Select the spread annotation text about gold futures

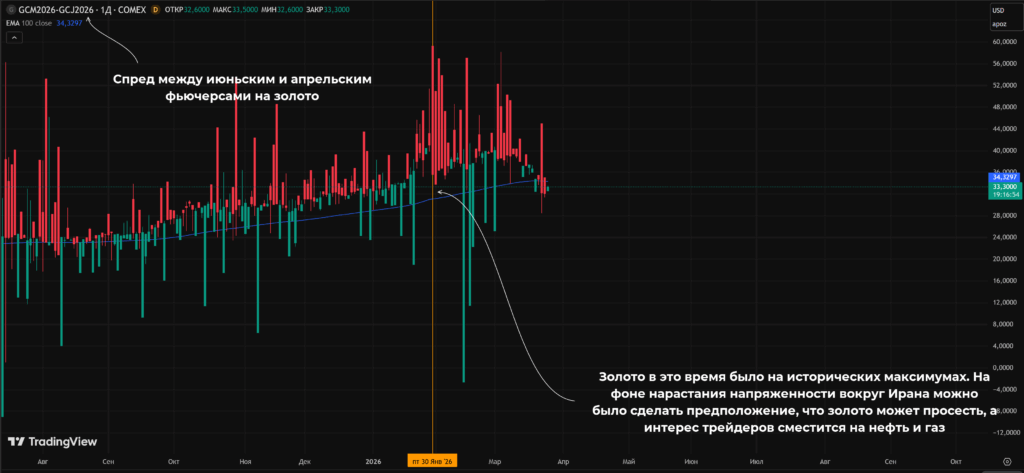click(242, 87)
